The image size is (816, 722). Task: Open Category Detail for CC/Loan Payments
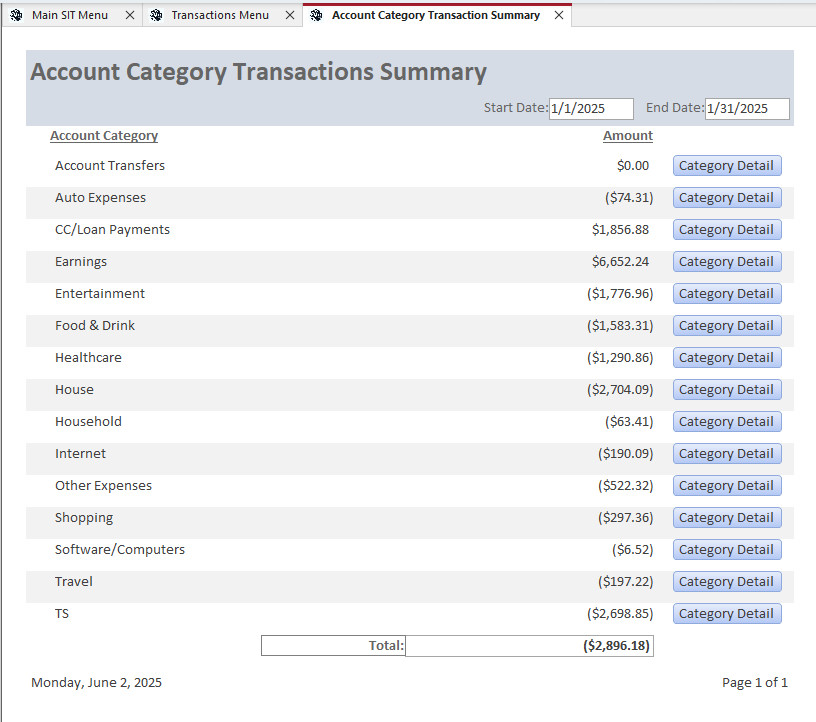[x=727, y=230]
